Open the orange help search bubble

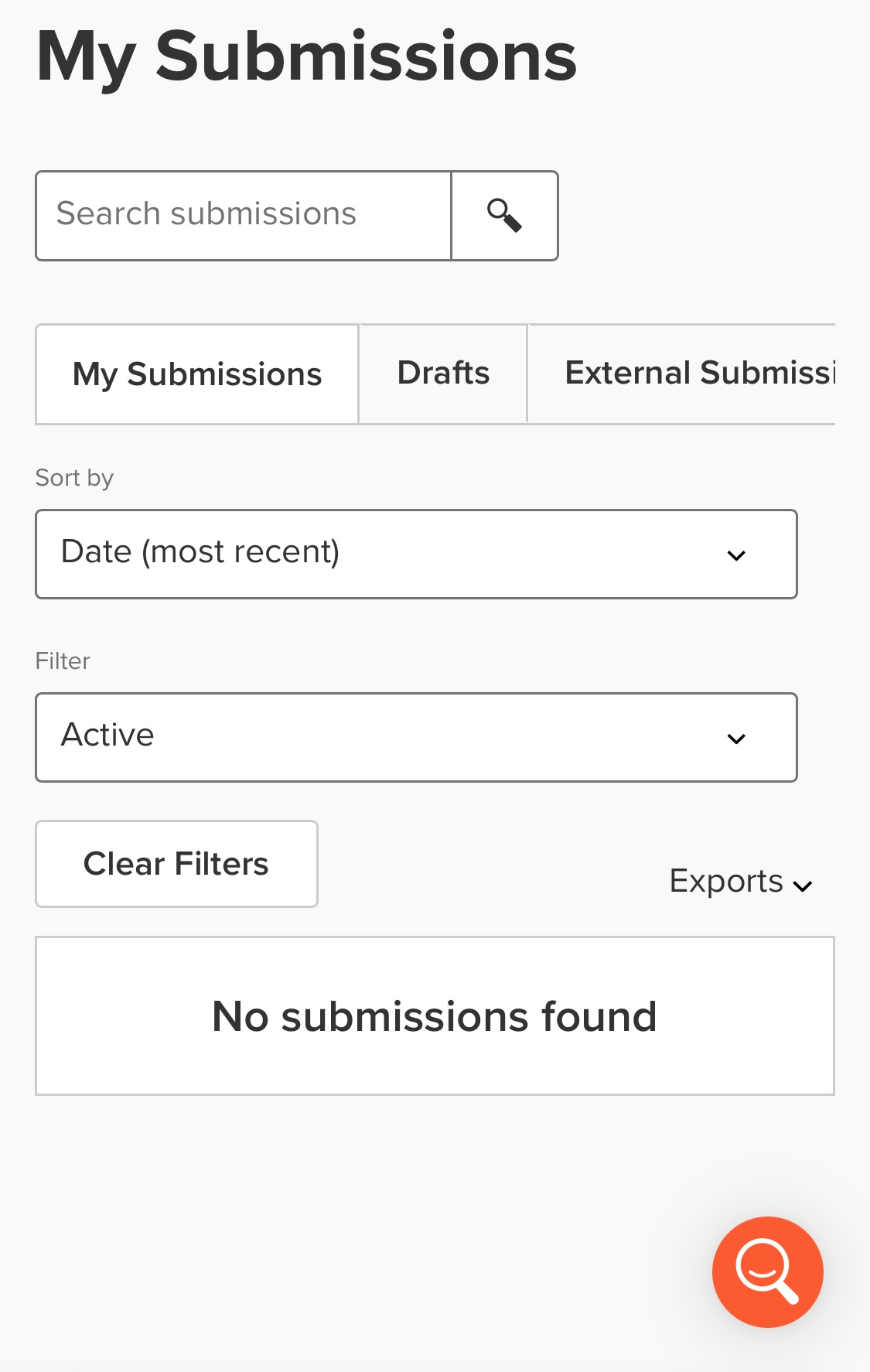click(767, 1271)
